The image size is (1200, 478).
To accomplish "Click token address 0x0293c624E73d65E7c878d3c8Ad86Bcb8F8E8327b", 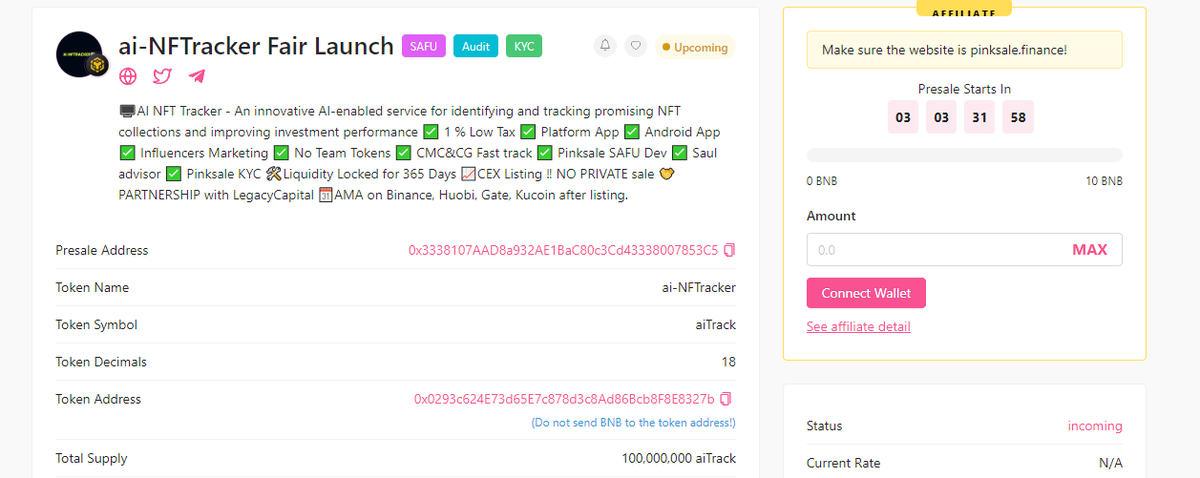I will [565, 399].
